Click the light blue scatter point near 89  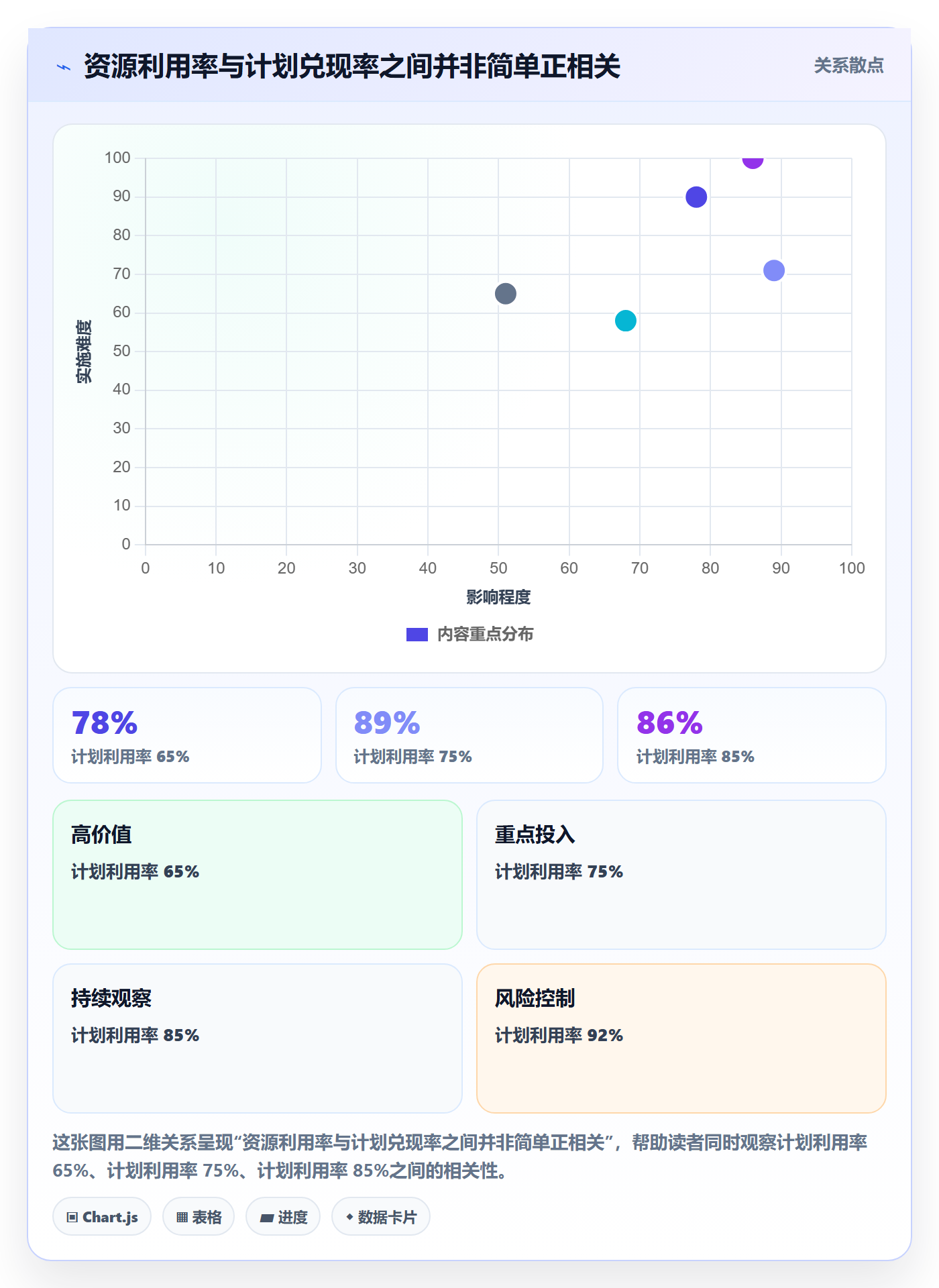pos(774,270)
